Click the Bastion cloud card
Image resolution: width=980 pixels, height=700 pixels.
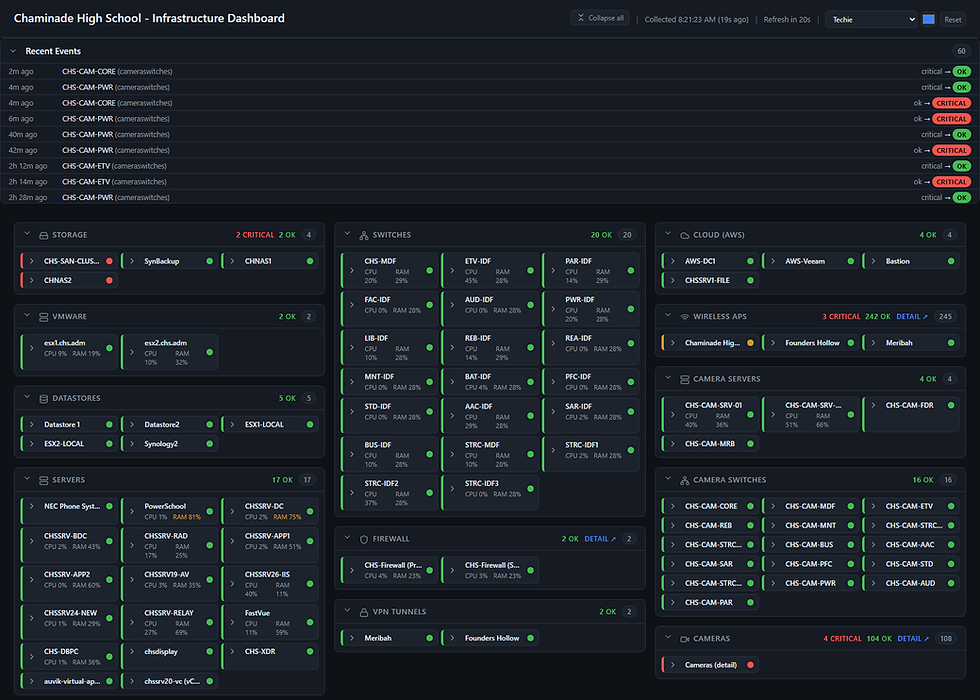[x=911, y=261]
